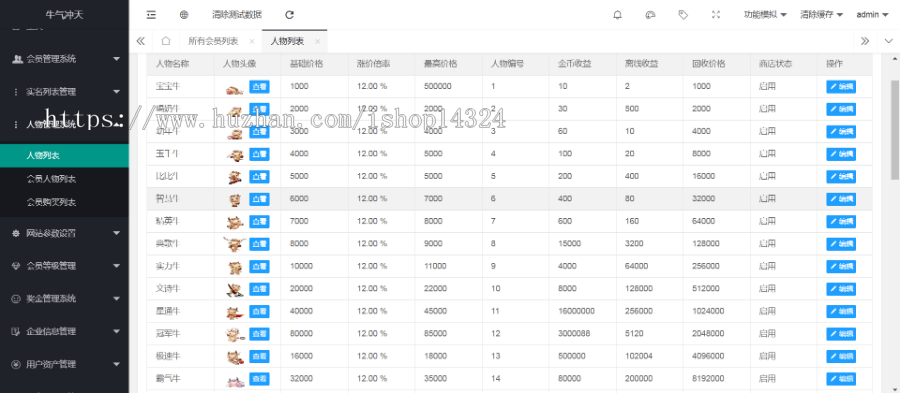Expand 奖金管理系统 in sidebar
The image size is (900, 393).
tap(64, 298)
